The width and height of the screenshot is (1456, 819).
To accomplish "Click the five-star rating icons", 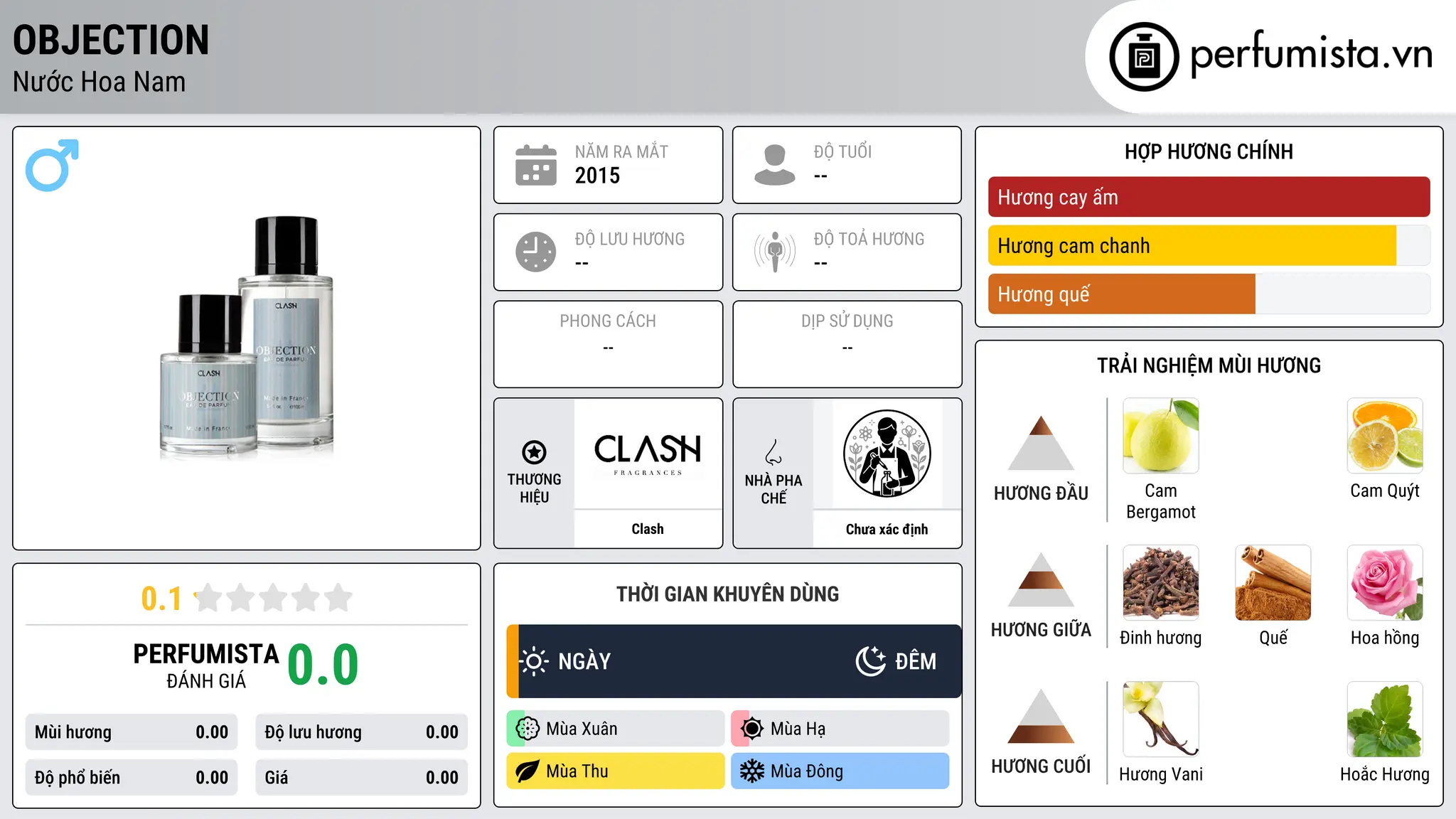I will 273,598.
